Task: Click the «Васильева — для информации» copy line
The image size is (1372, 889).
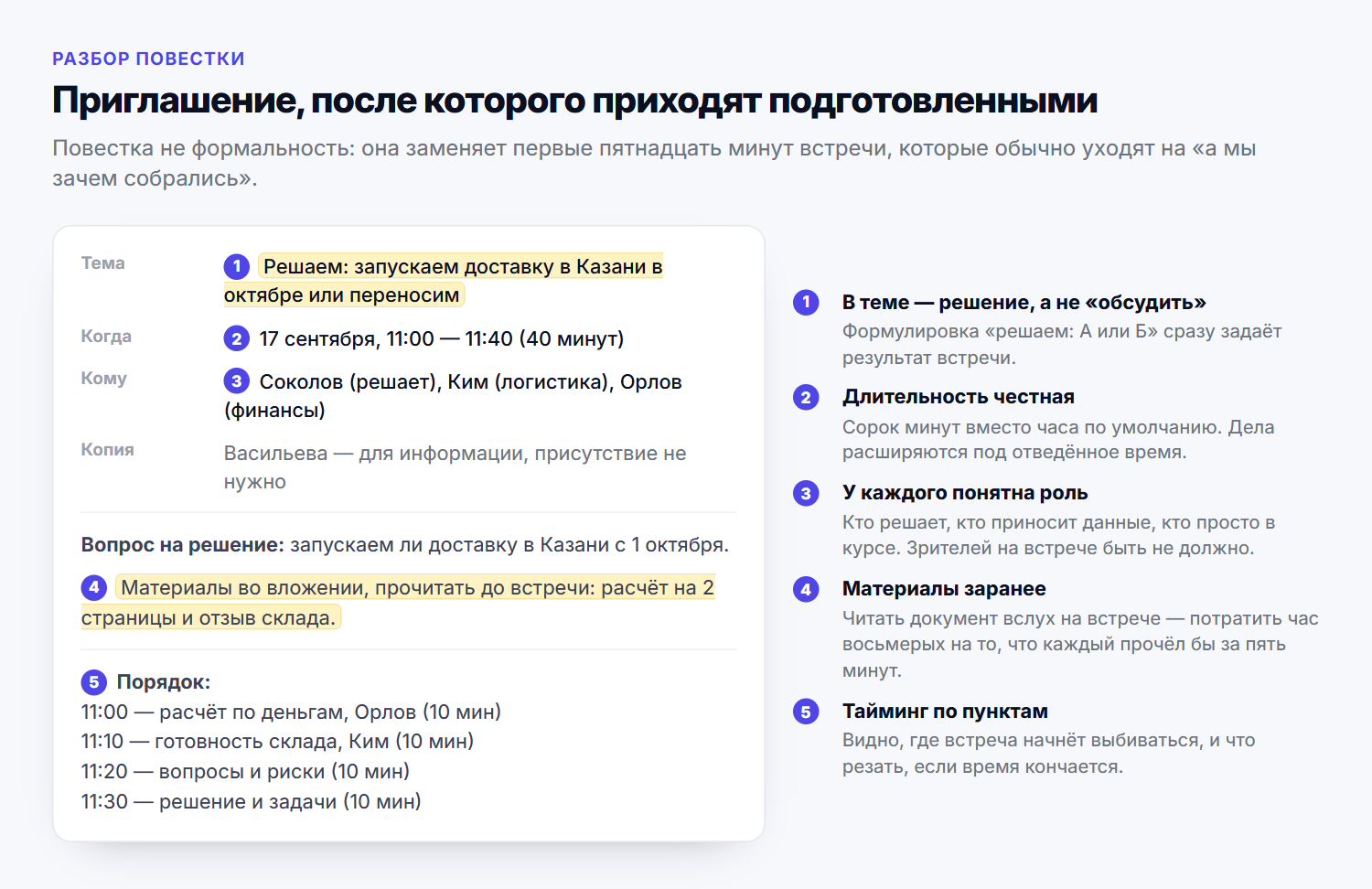Action: point(456,467)
